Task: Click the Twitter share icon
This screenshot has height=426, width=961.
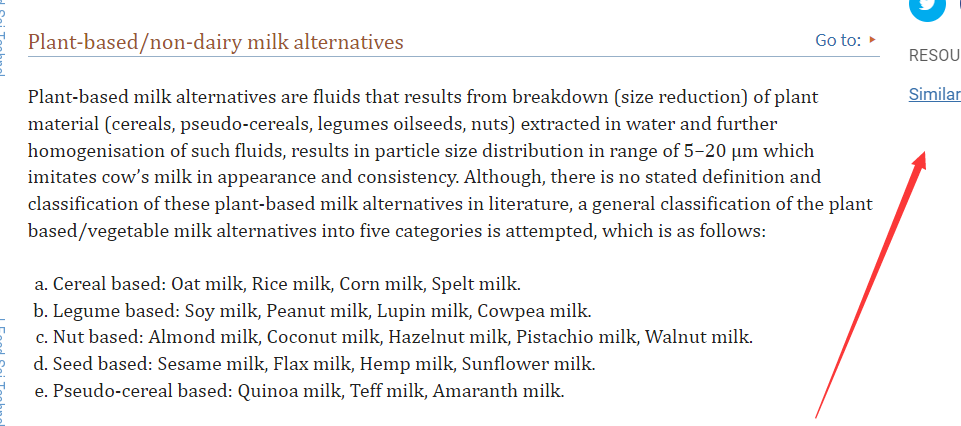Action: click(926, 6)
